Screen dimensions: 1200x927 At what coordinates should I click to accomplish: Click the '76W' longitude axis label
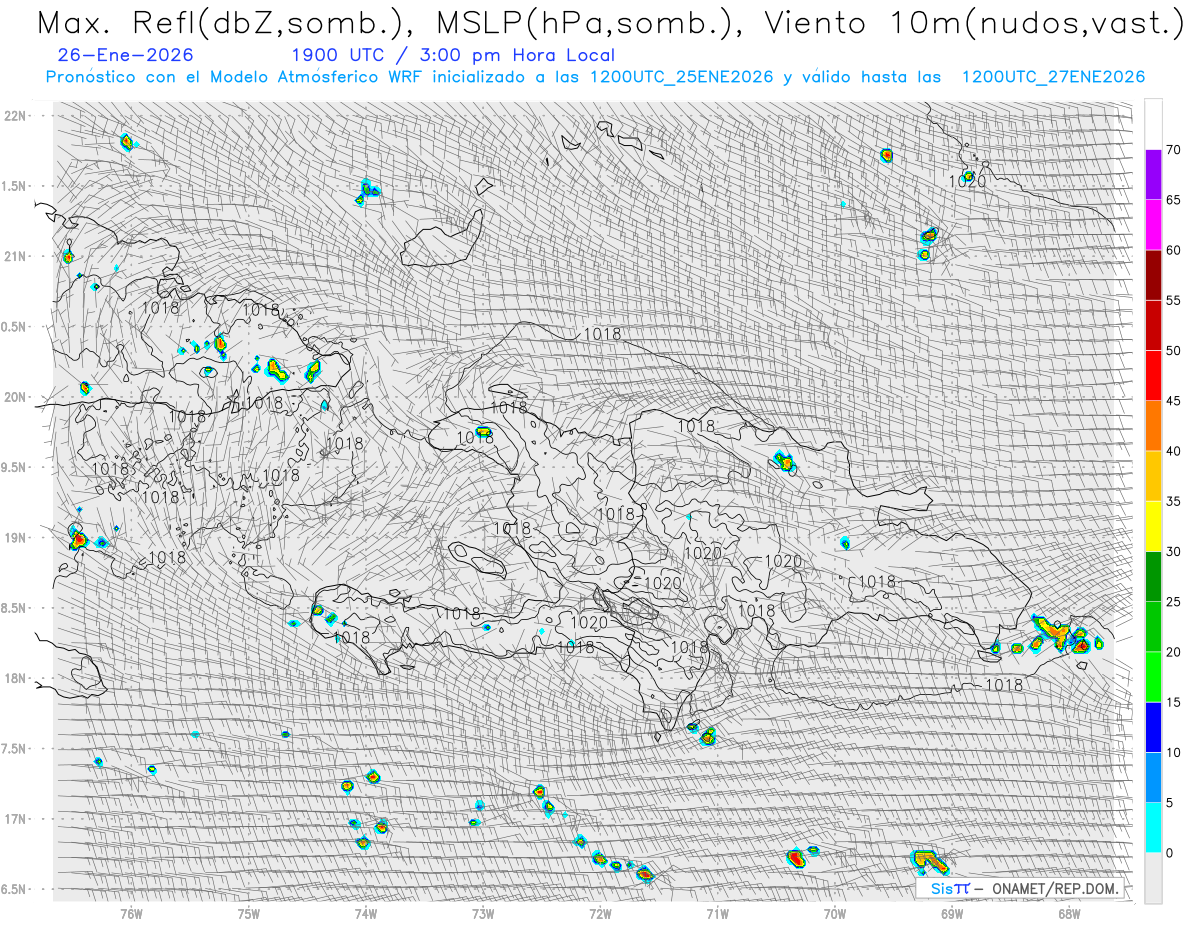coord(131,912)
